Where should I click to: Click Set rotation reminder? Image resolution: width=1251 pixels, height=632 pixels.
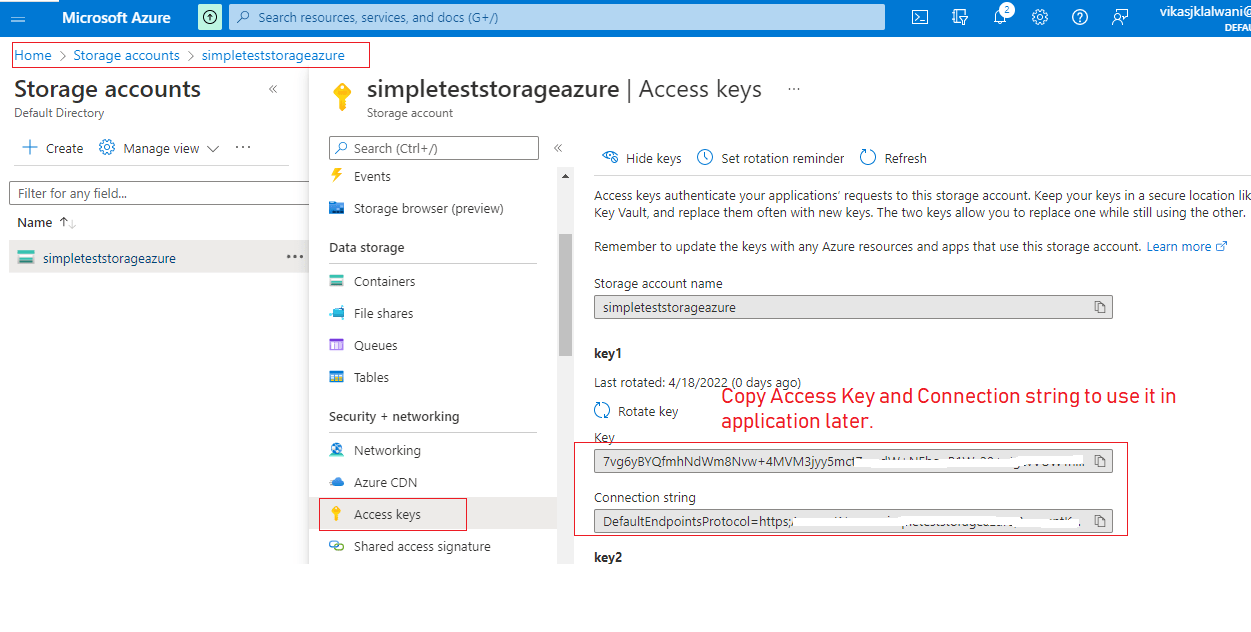[771, 158]
